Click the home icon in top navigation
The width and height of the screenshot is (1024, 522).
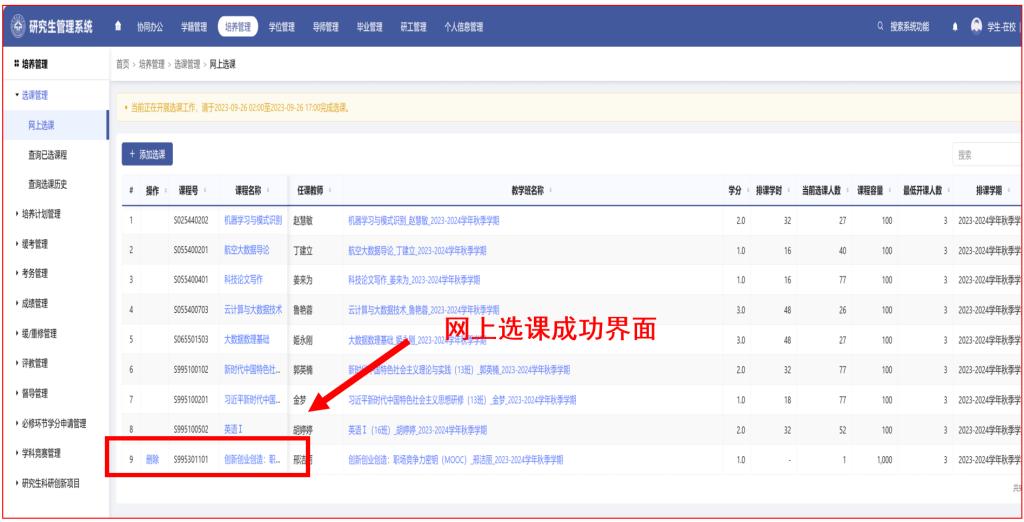[x=120, y=27]
